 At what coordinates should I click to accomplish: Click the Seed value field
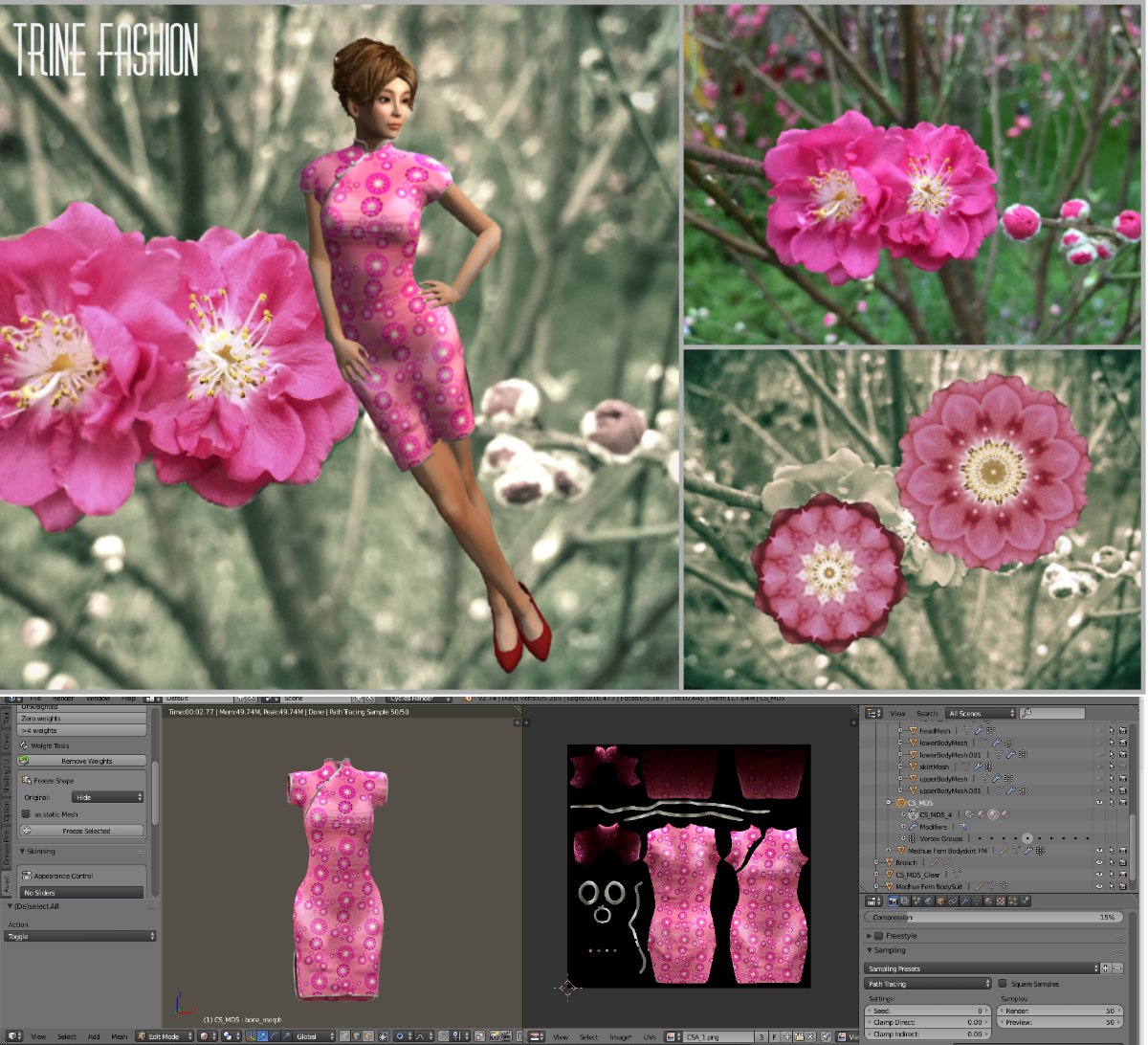[x=928, y=1011]
